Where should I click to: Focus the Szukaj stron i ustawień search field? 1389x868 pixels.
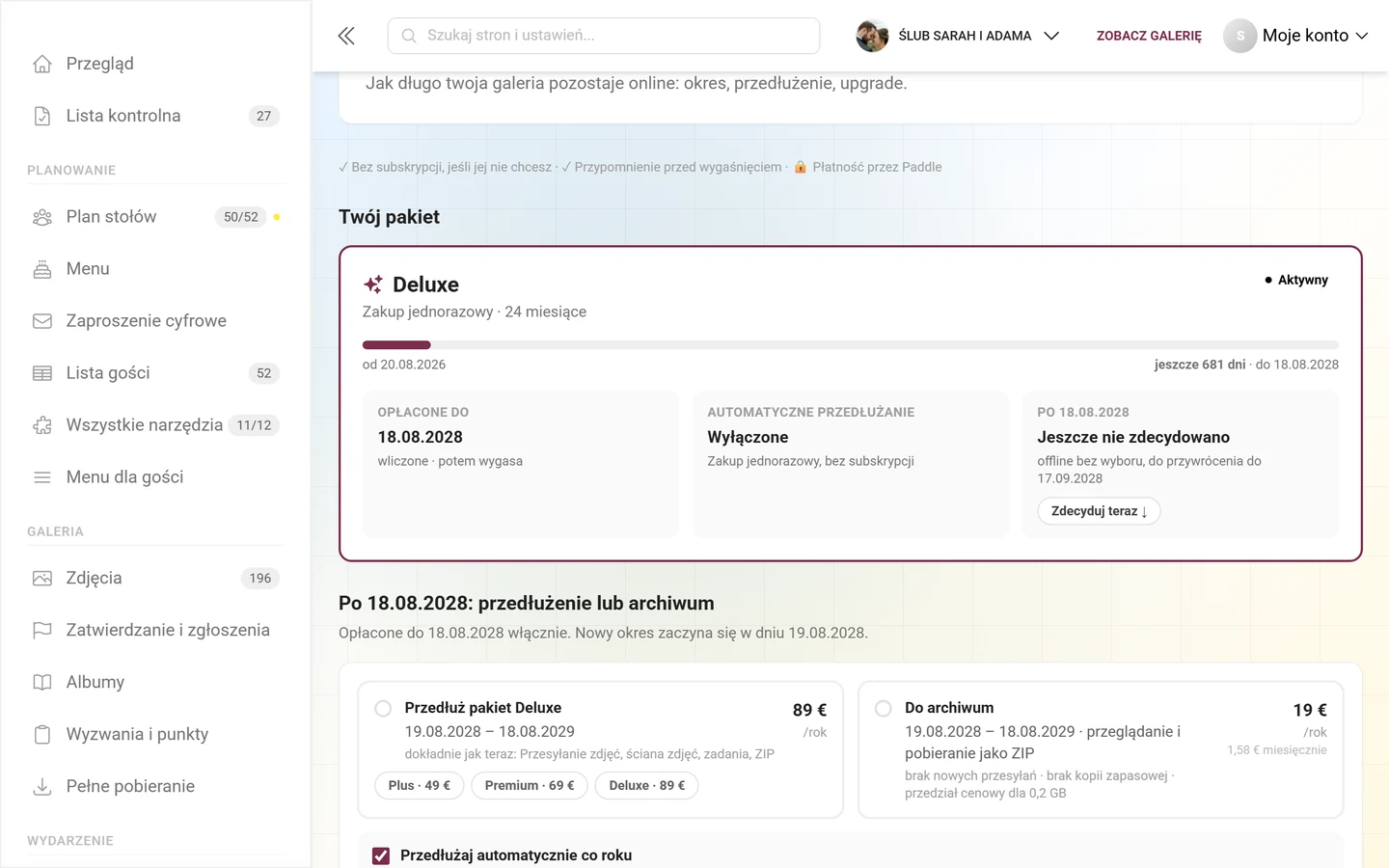coord(604,36)
